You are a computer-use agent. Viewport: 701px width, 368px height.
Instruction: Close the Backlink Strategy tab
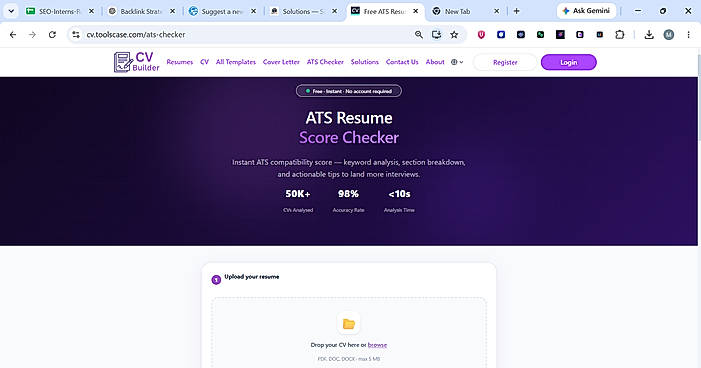[173, 11]
